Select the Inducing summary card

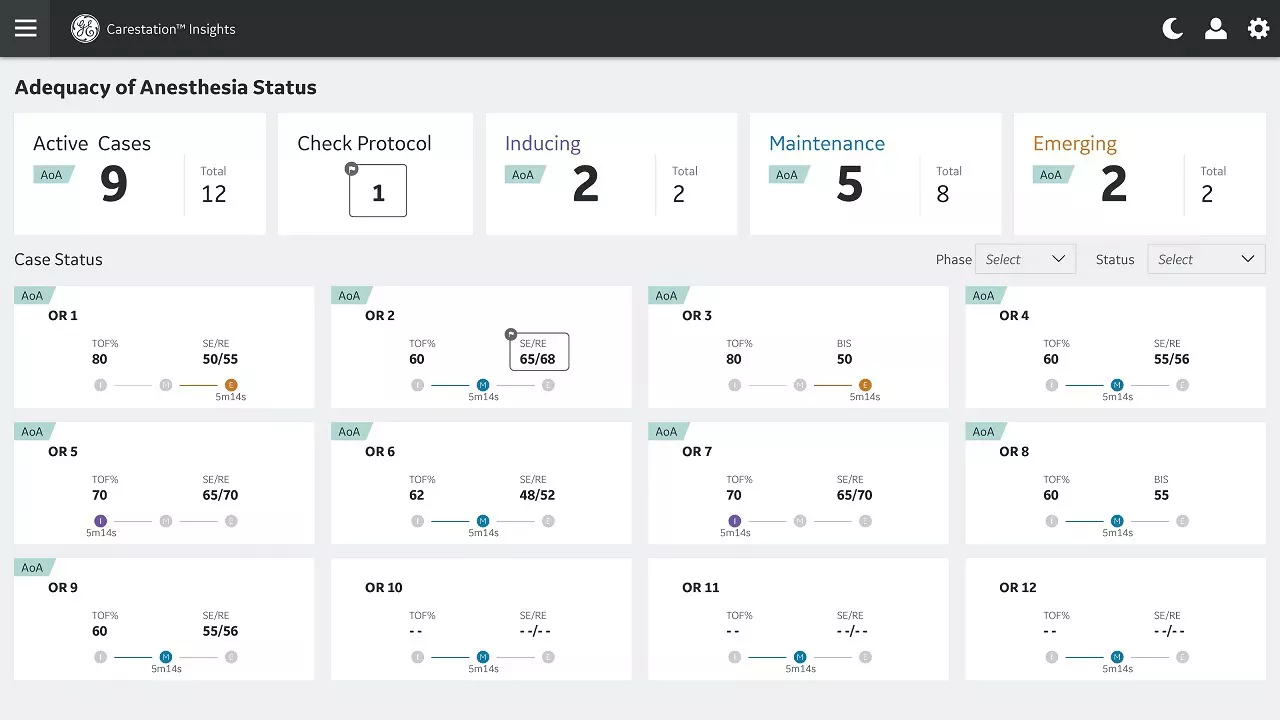[611, 174]
